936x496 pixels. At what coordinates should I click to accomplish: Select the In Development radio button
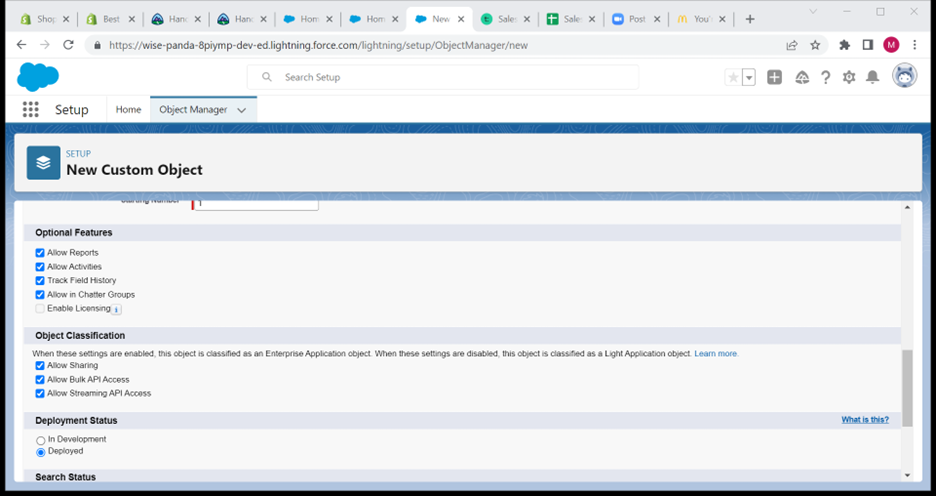coord(41,440)
